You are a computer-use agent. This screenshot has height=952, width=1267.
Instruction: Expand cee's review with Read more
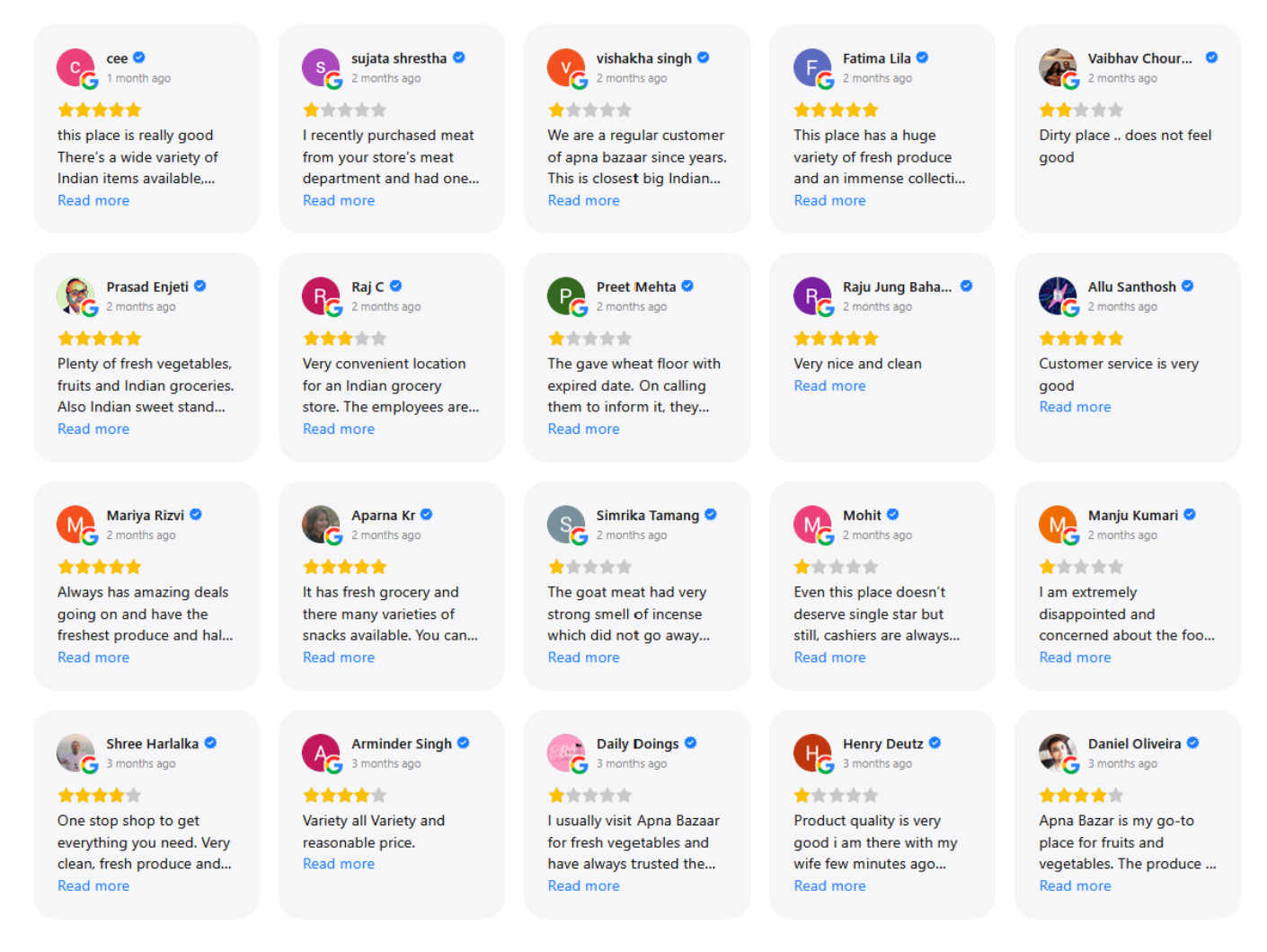(93, 200)
